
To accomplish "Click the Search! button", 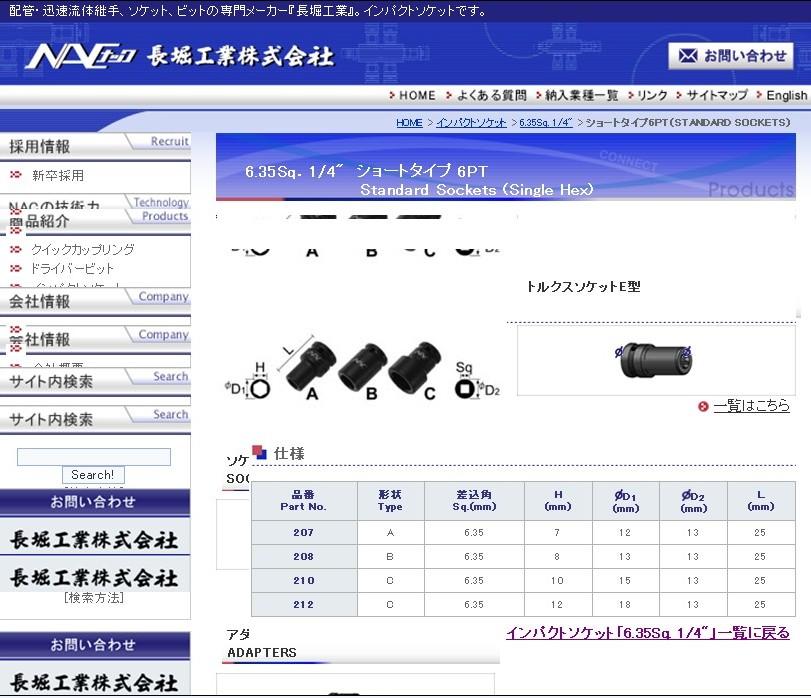I will point(93,475).
